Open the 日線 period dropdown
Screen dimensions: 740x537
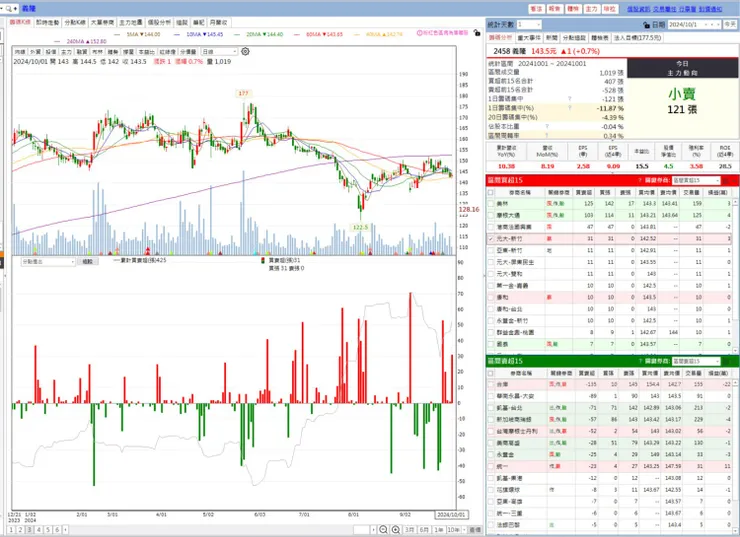point(219,51)
